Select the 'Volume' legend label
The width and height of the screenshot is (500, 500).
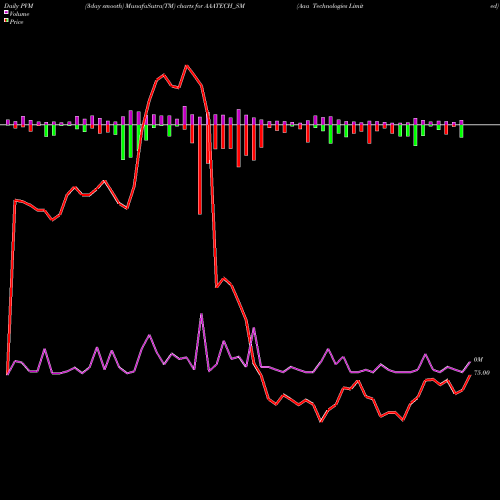(x=19, y=14)
